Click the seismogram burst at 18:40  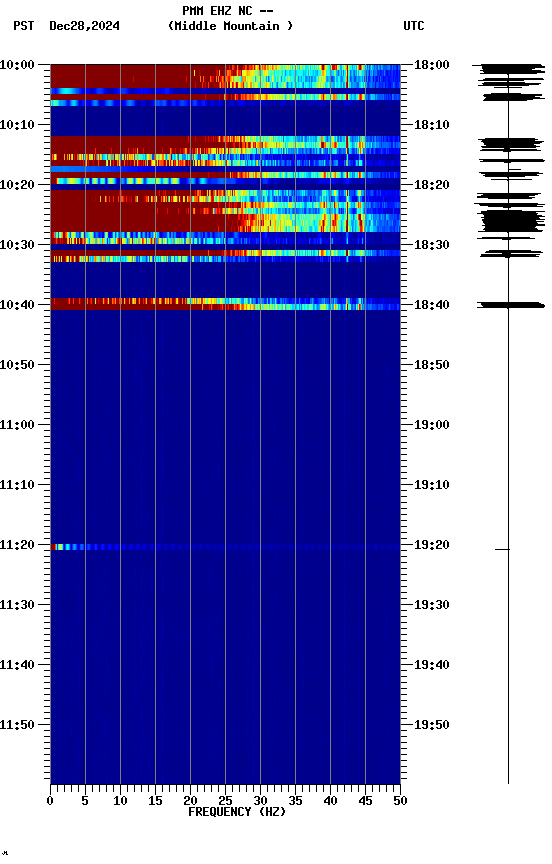[x=511, y=305]
